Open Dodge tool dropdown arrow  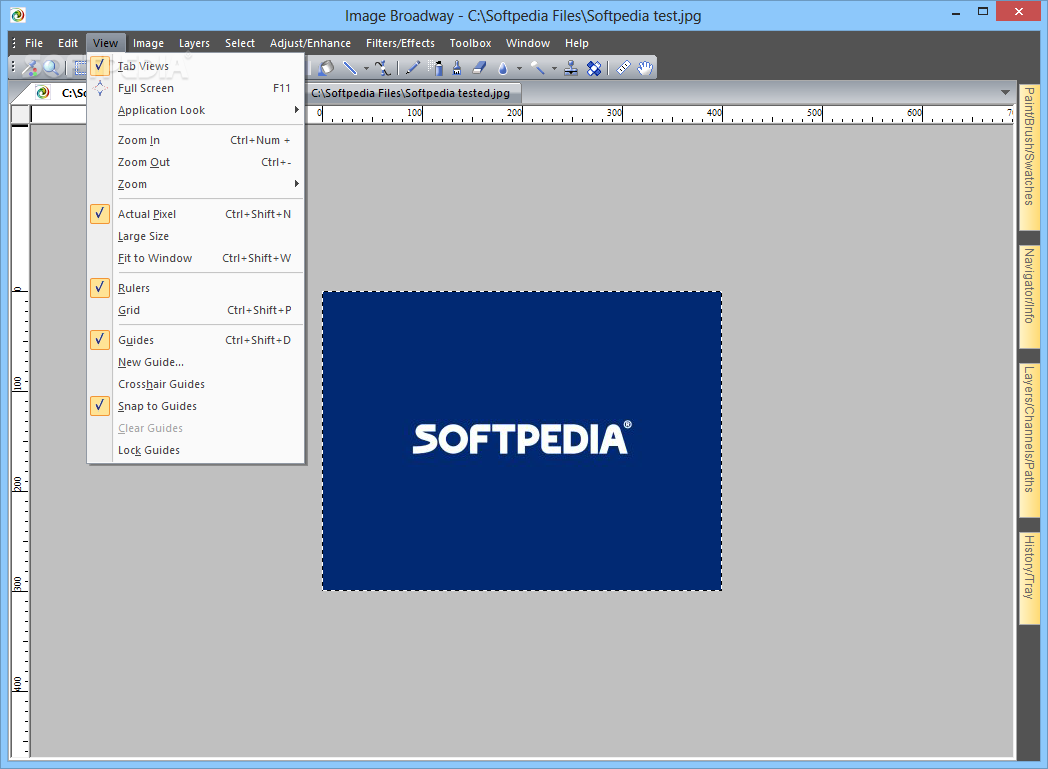[554, 68]
